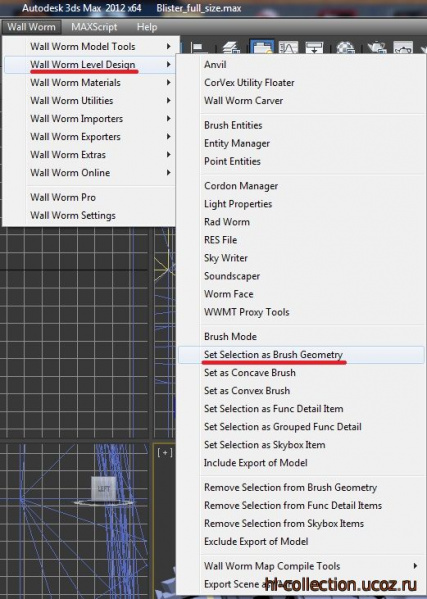Image resolution: width=427 pixels, height=599 pixels.
Task: Expand Wall Worm Model Tools submenu arrow
Action: pos(168,46)
